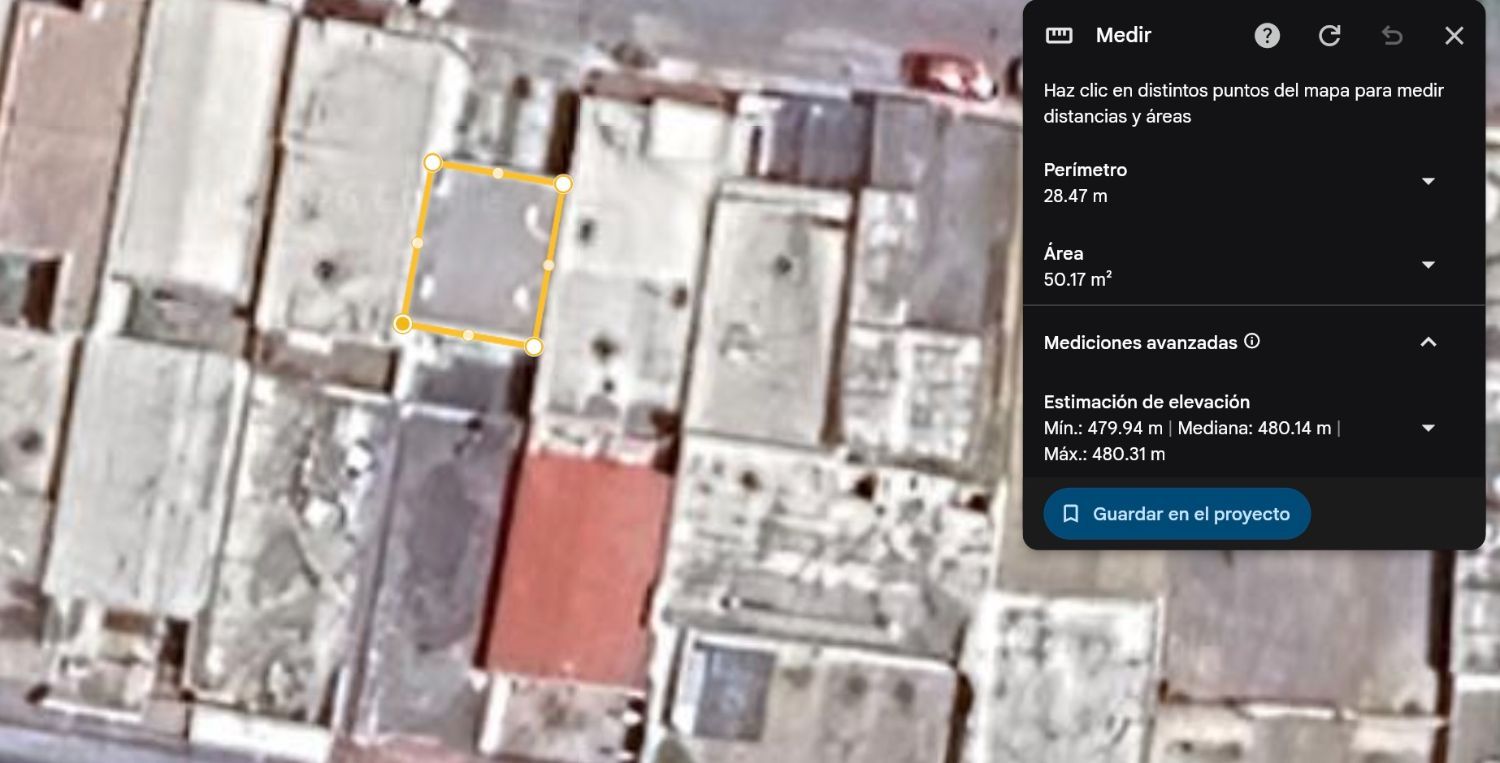
Task: Select the filled orange bottom-left polygon vertex
Action: (402, 323)
